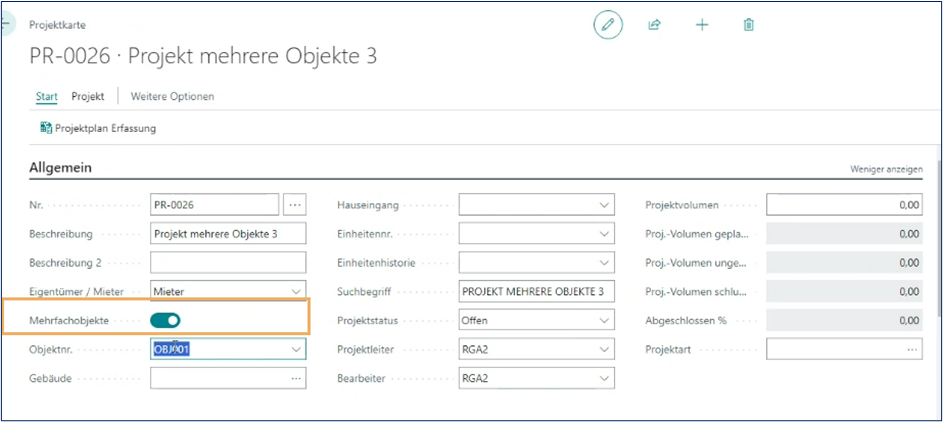This screenshot has height=422, width=943.
Task: Click the edit pencil icon
Action: [608, 25]
